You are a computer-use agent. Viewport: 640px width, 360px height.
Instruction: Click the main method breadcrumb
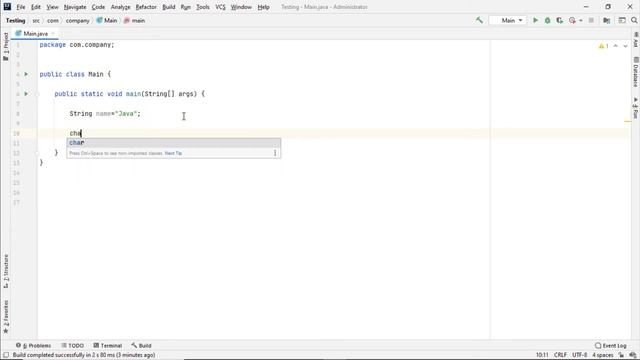[x=134, y=20]
